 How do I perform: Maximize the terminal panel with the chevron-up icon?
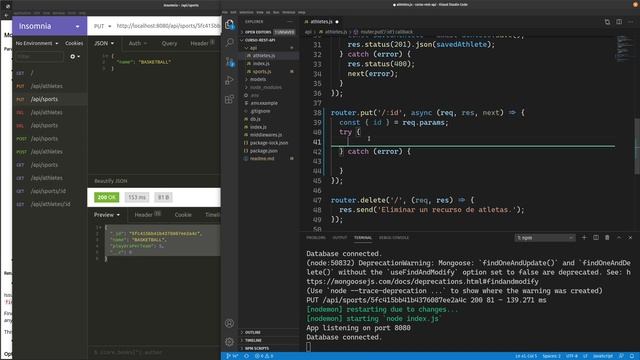click(619, 238)
